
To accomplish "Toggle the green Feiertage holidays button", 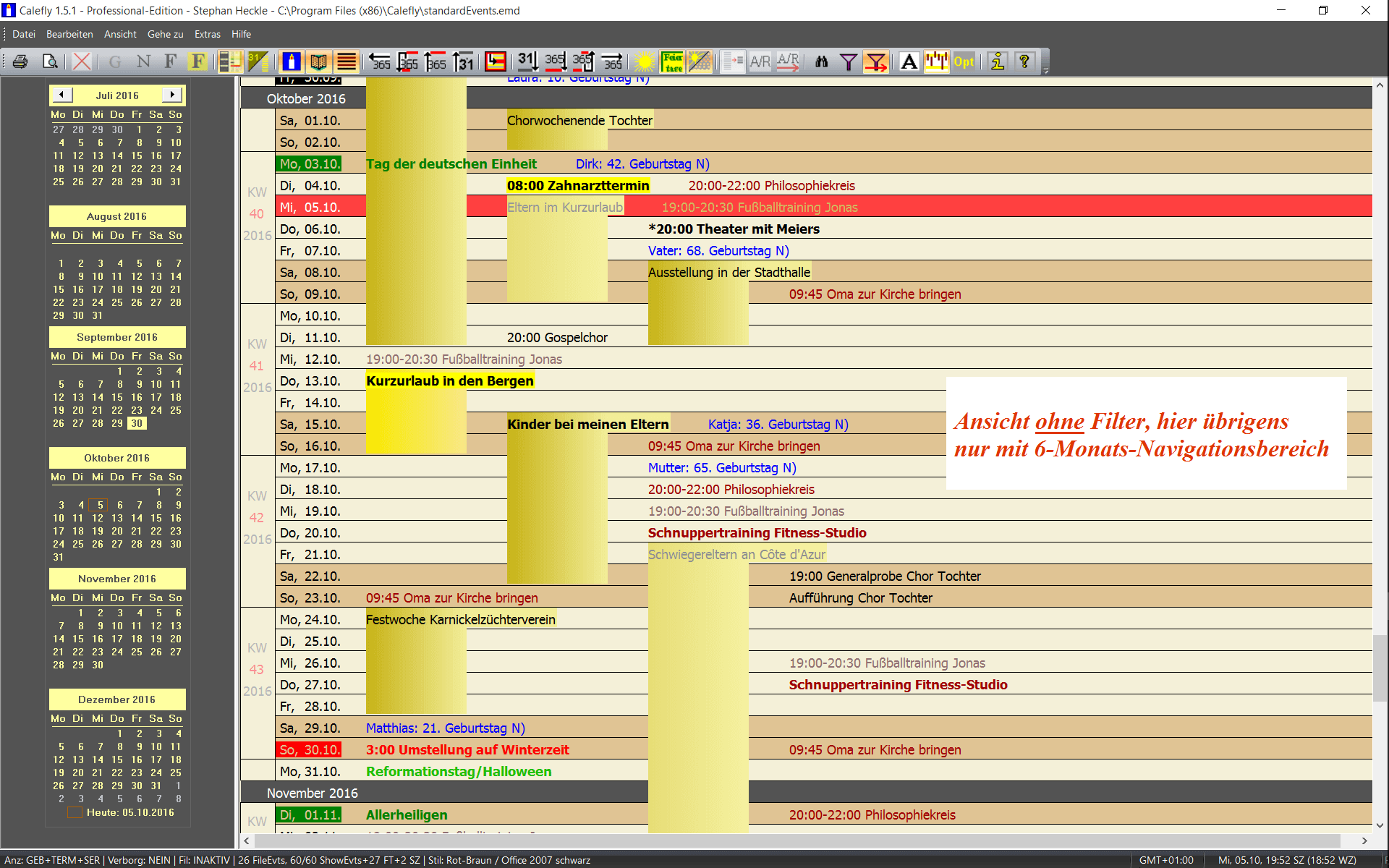I will point(673,61).
